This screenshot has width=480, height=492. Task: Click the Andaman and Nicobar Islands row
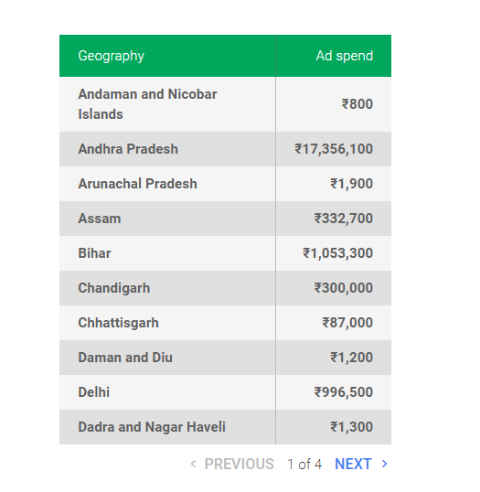tap(225, 104)
